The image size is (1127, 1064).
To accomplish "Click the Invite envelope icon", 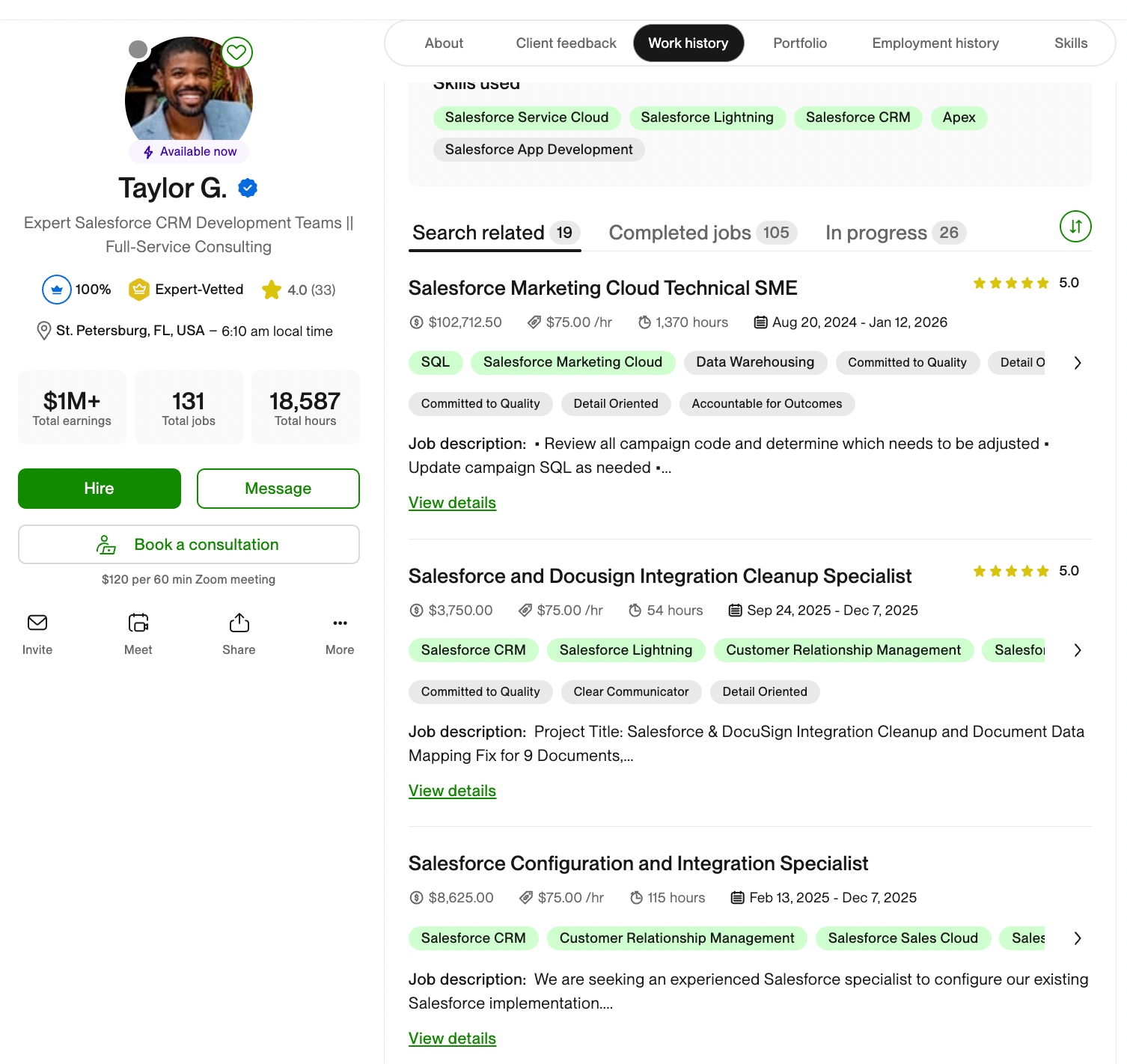I will [x=37, y=623].
